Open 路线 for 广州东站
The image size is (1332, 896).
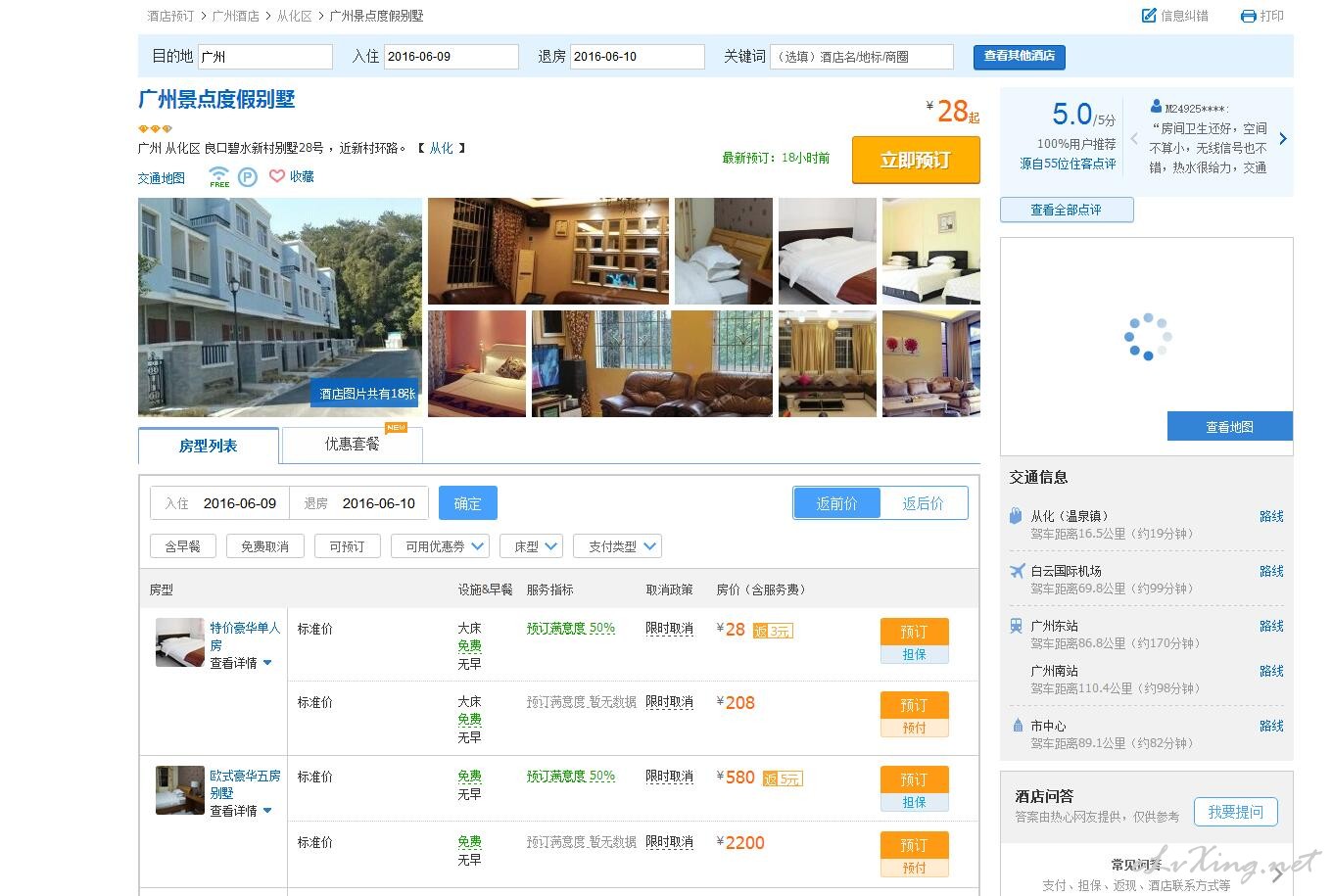click(x=1271, y=626)
